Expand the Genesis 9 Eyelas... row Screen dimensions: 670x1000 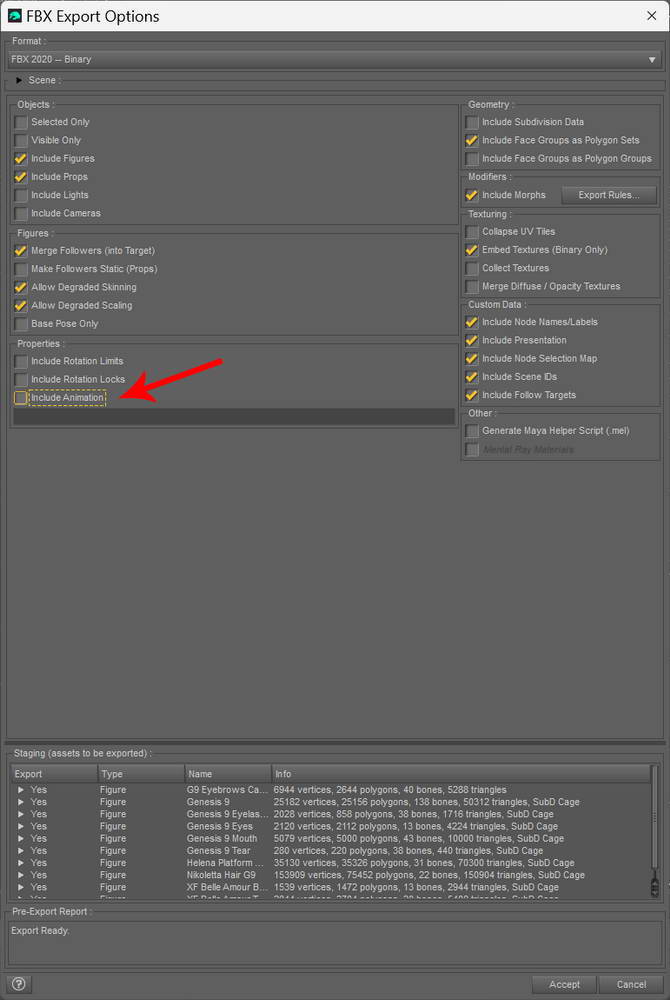21,814
